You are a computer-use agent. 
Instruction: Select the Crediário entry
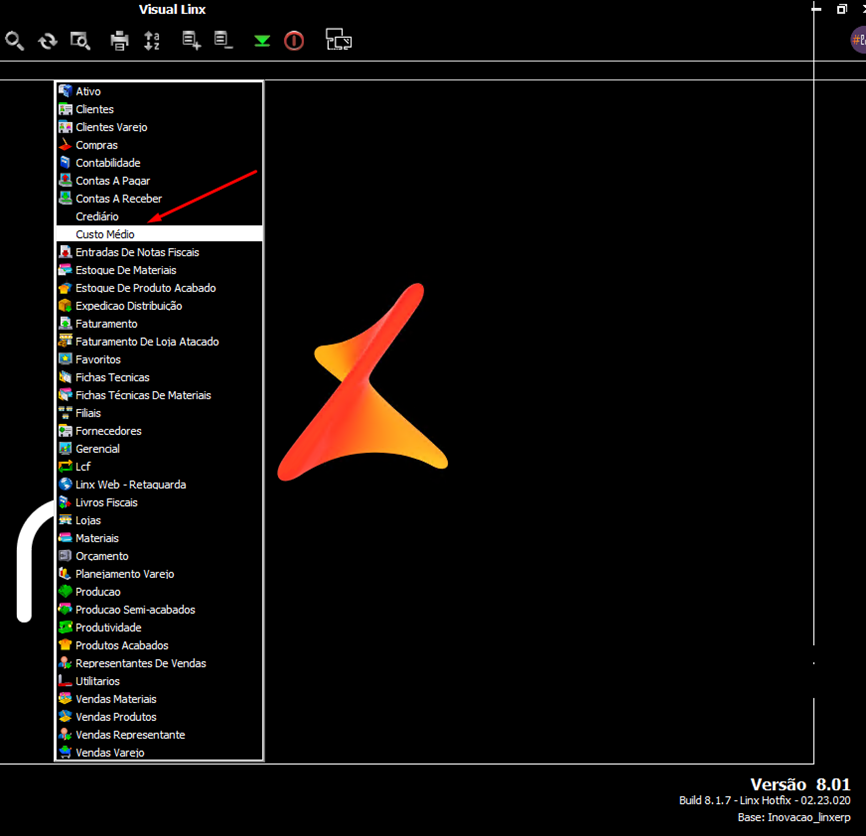click(x=159, y=216)
